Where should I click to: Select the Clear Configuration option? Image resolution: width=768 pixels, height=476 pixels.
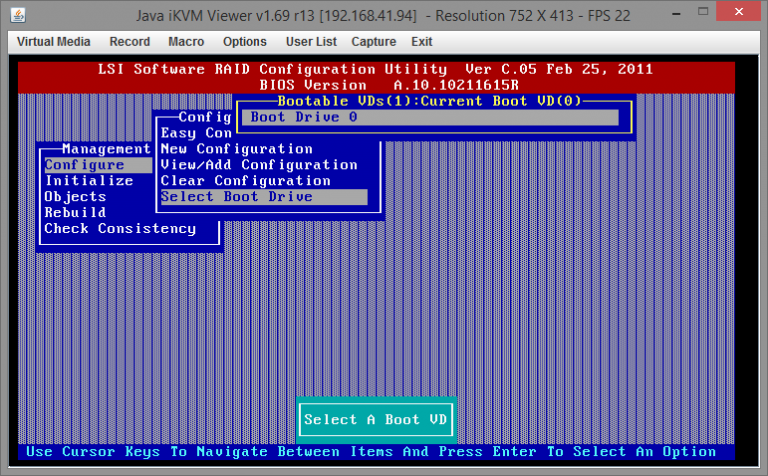[245, 181]
